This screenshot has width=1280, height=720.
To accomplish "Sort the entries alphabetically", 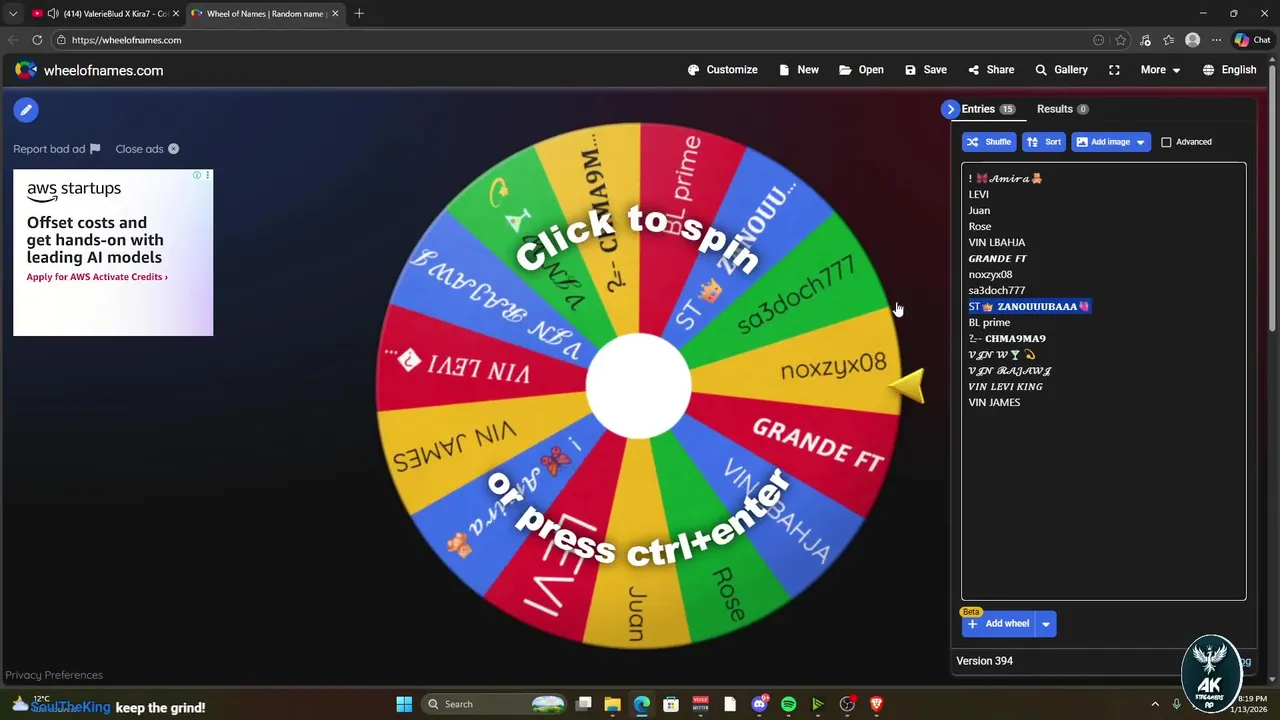I will (x=1044, y=142).
